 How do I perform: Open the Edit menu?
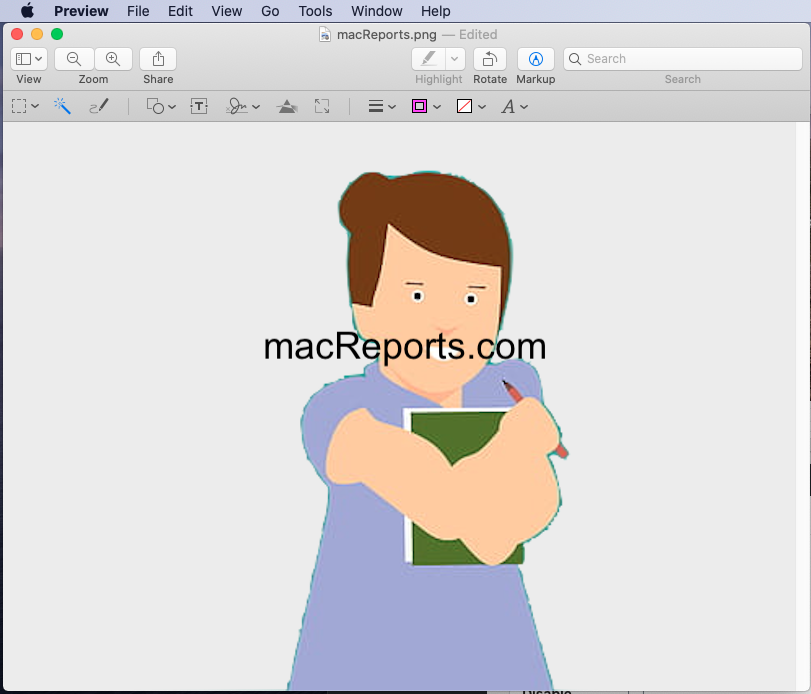point(180,11)
